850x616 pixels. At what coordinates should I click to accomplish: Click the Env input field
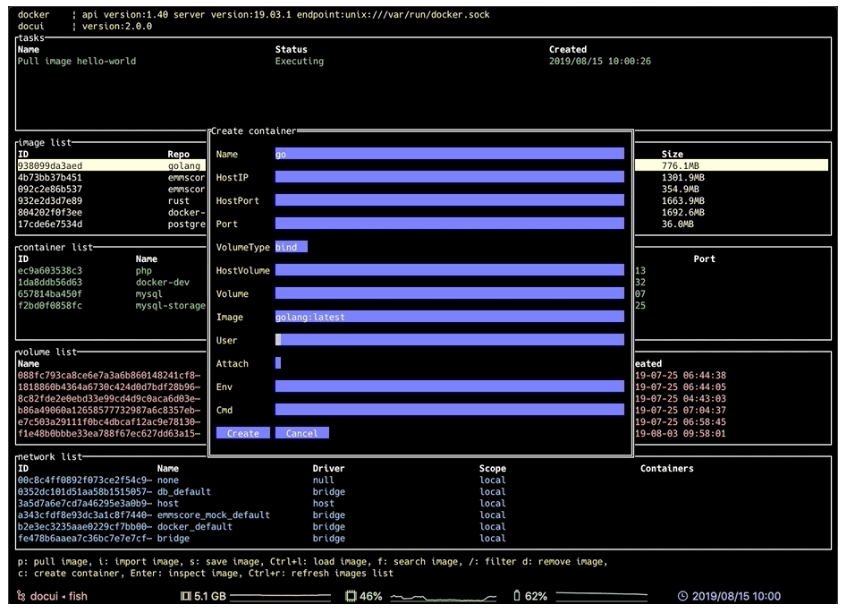click(x=449, y=386)
